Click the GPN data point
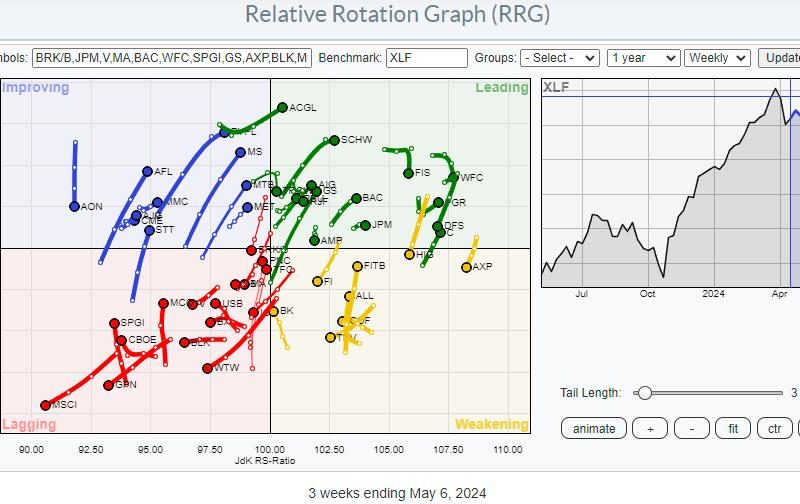The width and height of the screenshot is (800, 504). coord(108,385)
